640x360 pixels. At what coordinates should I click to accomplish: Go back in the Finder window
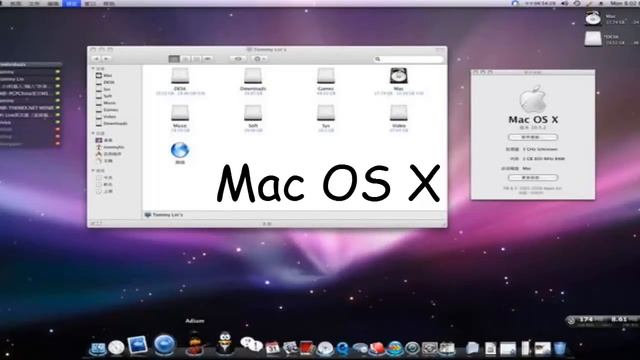(97, 59)
